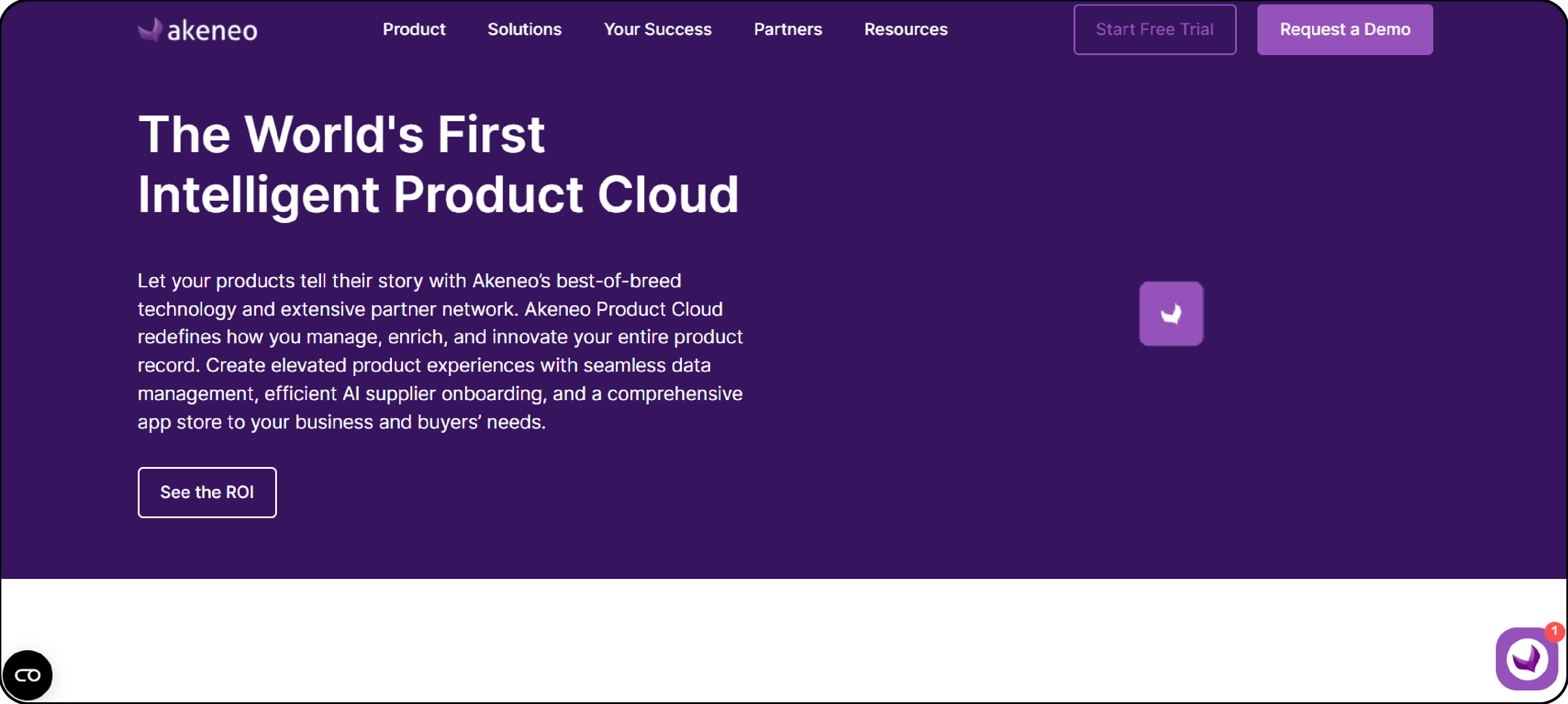Click the headline "The World's First"
The height and width of the screenshot is (704, 1568).
342,135
